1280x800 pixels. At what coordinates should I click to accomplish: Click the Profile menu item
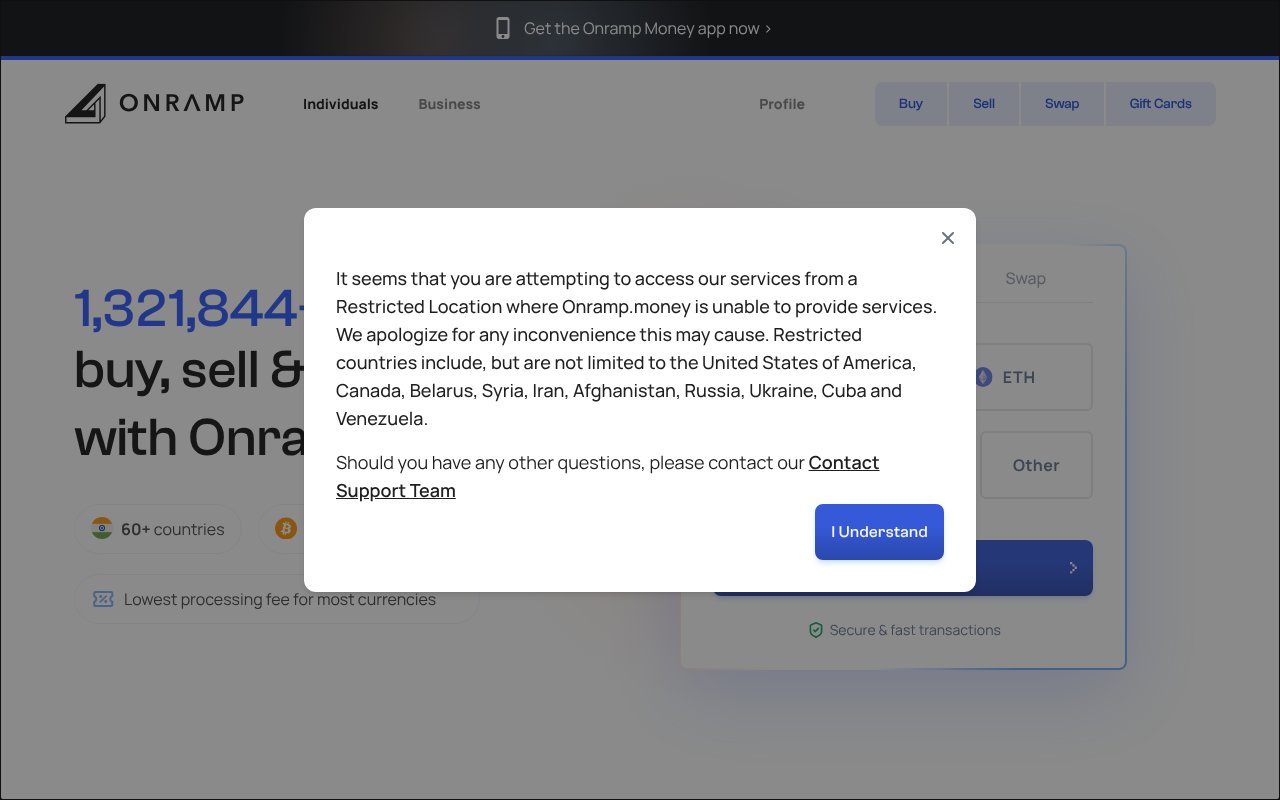[781, 104]
